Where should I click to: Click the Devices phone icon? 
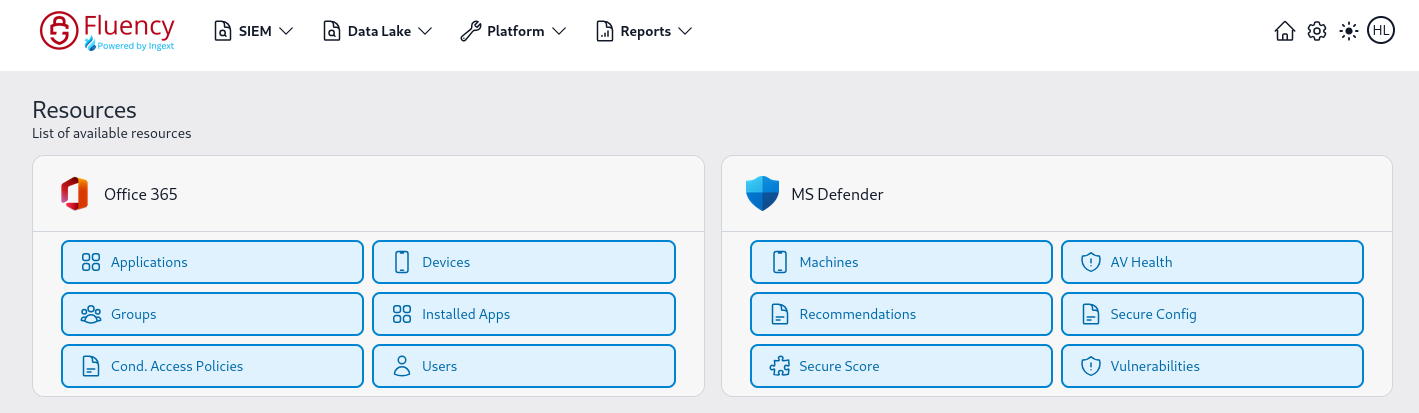pyautogui.click(x=402, y=262)
